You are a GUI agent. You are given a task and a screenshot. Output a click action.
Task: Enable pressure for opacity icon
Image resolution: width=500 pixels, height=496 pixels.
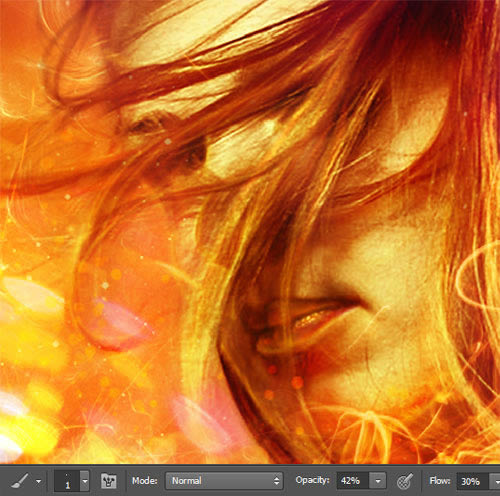tap(405, 481)
